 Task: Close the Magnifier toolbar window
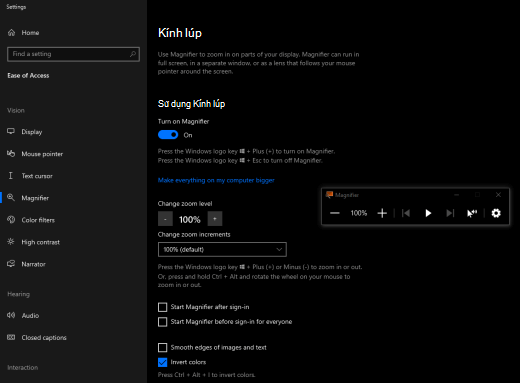[x=498, y=195]
